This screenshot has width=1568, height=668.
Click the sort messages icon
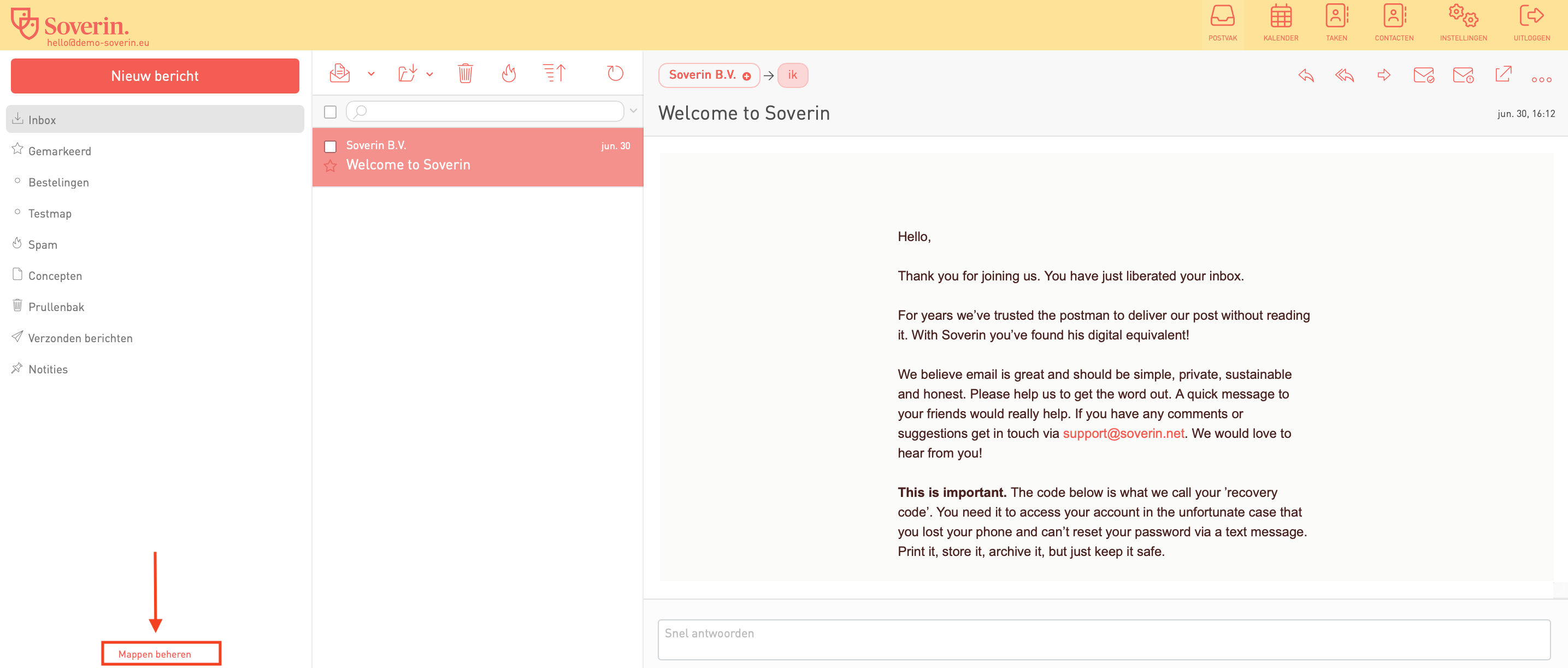click(x=554, y=74)
